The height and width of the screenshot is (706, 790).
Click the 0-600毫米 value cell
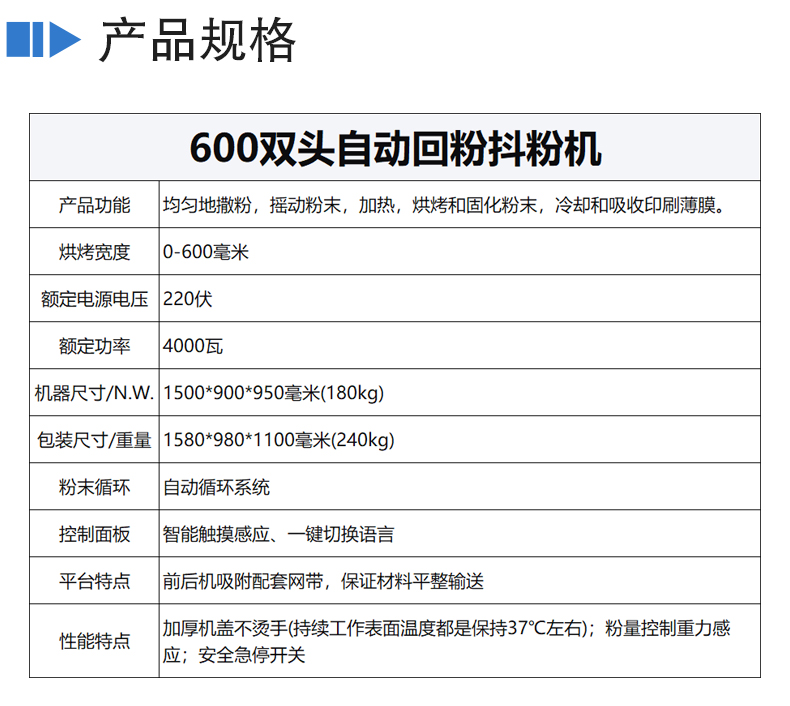click(206, 252)
